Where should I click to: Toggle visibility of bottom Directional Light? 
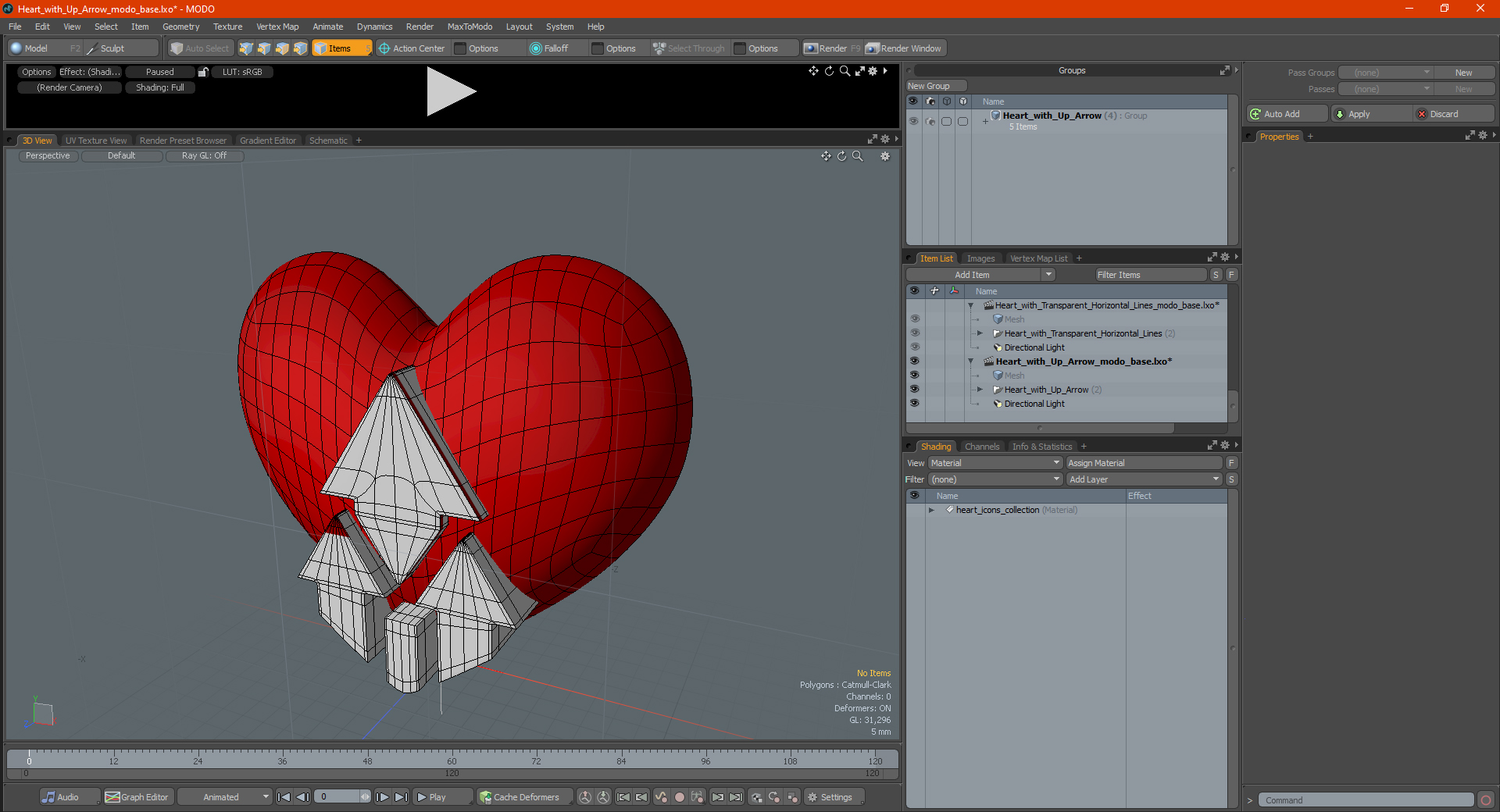pyautogui.click(x=914, y=403)
